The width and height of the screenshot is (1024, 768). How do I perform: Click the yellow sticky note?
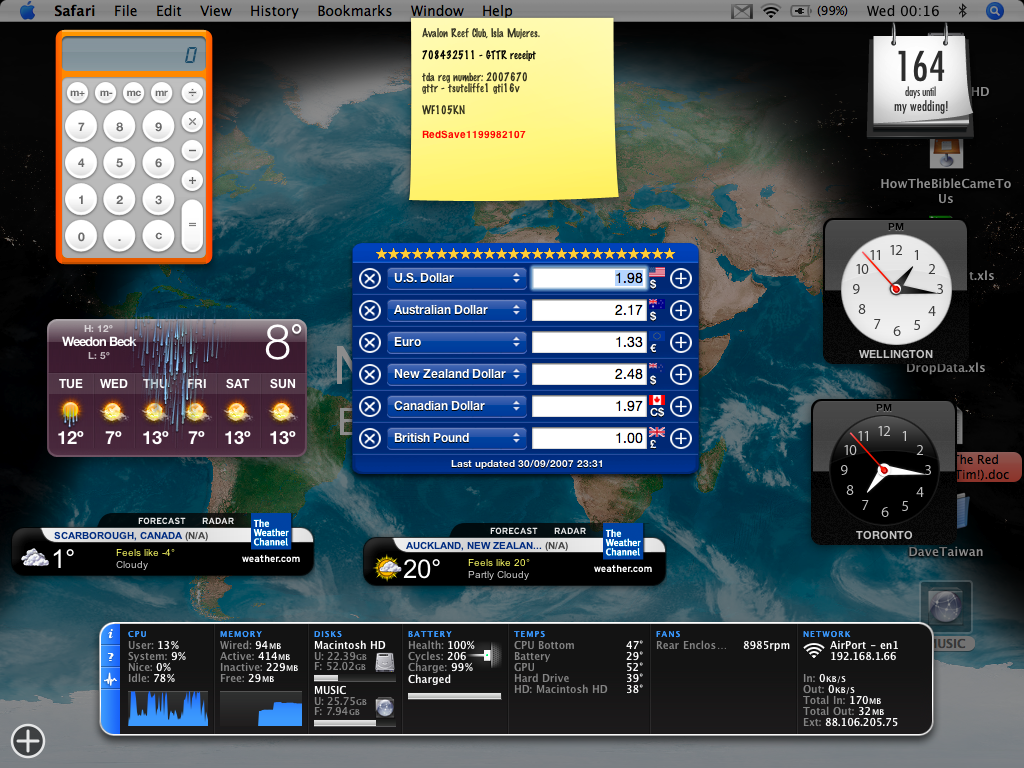pyautogui.click(x=513, y=108)
